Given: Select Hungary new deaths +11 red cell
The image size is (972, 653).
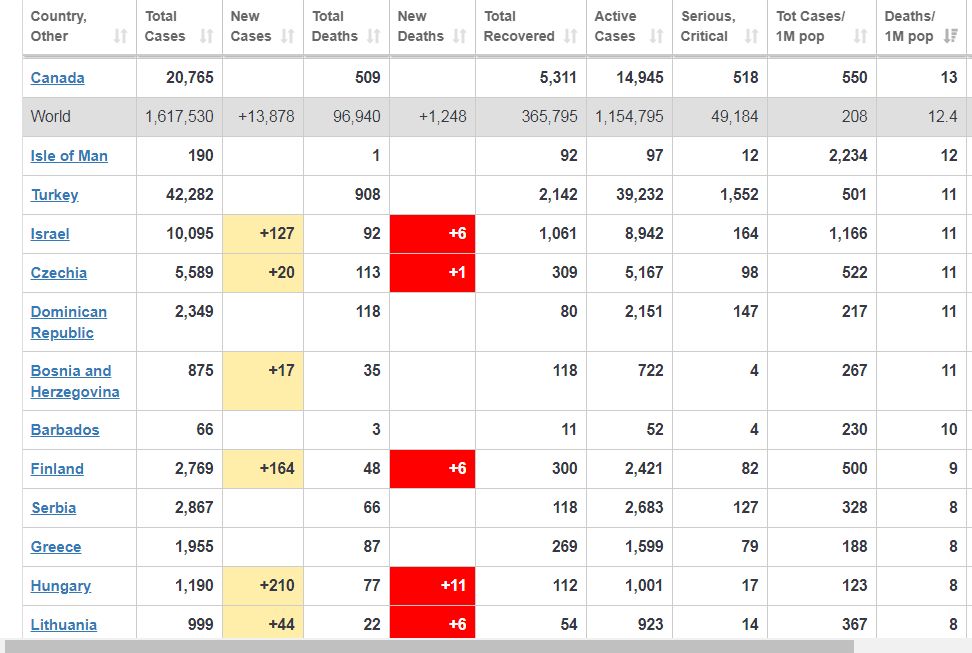Looking at the screenshot, I should [432, 586].
